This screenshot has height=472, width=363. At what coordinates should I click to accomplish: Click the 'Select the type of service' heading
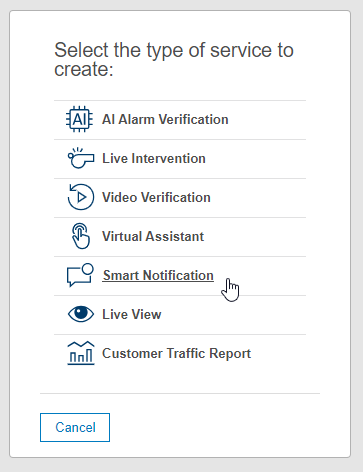[x=174, y=59]
